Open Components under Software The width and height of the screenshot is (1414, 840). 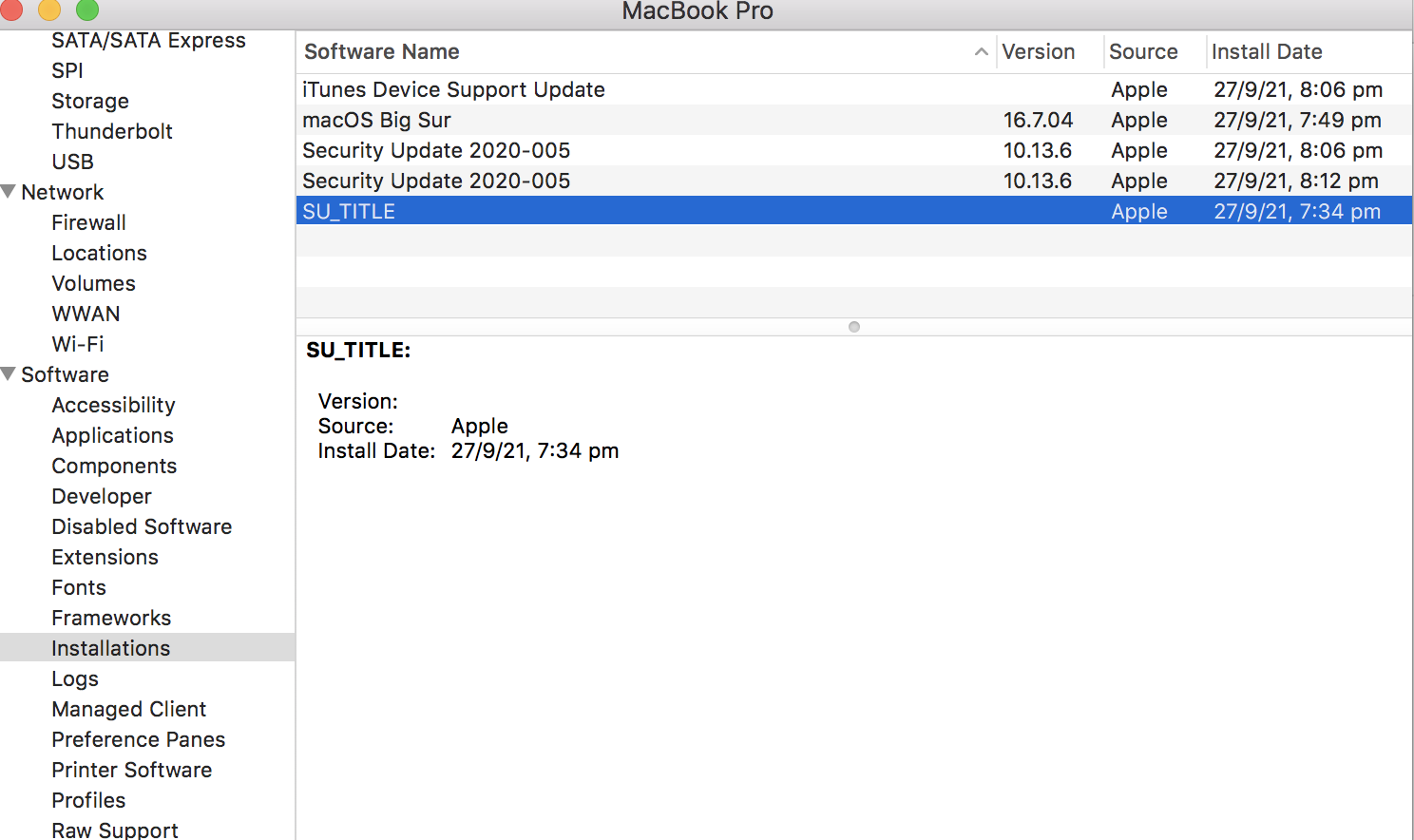pyautogui.click(x=114, y=466)
